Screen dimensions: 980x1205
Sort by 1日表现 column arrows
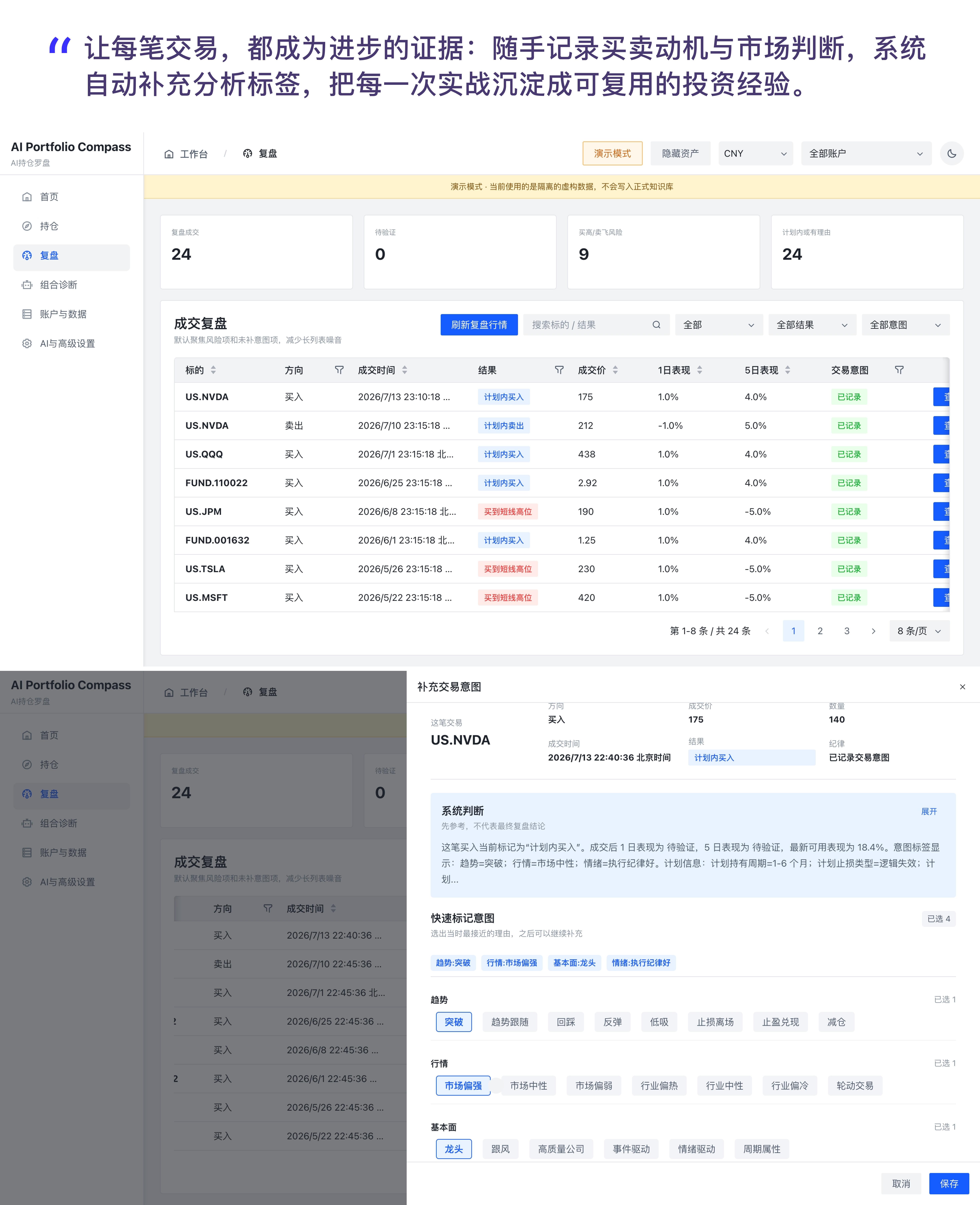click(x=699, y=370)
